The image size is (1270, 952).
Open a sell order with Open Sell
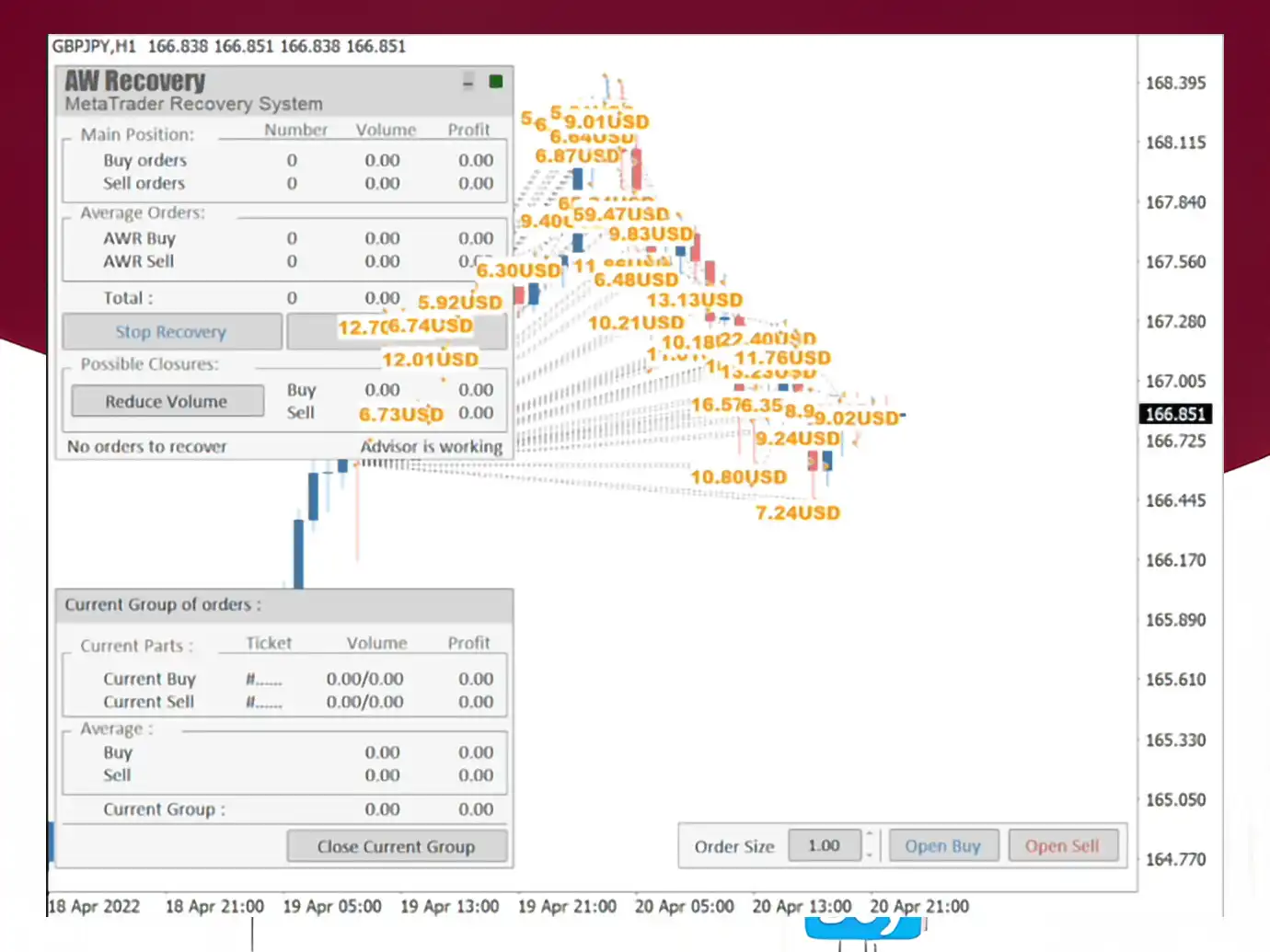(1063, 845)
